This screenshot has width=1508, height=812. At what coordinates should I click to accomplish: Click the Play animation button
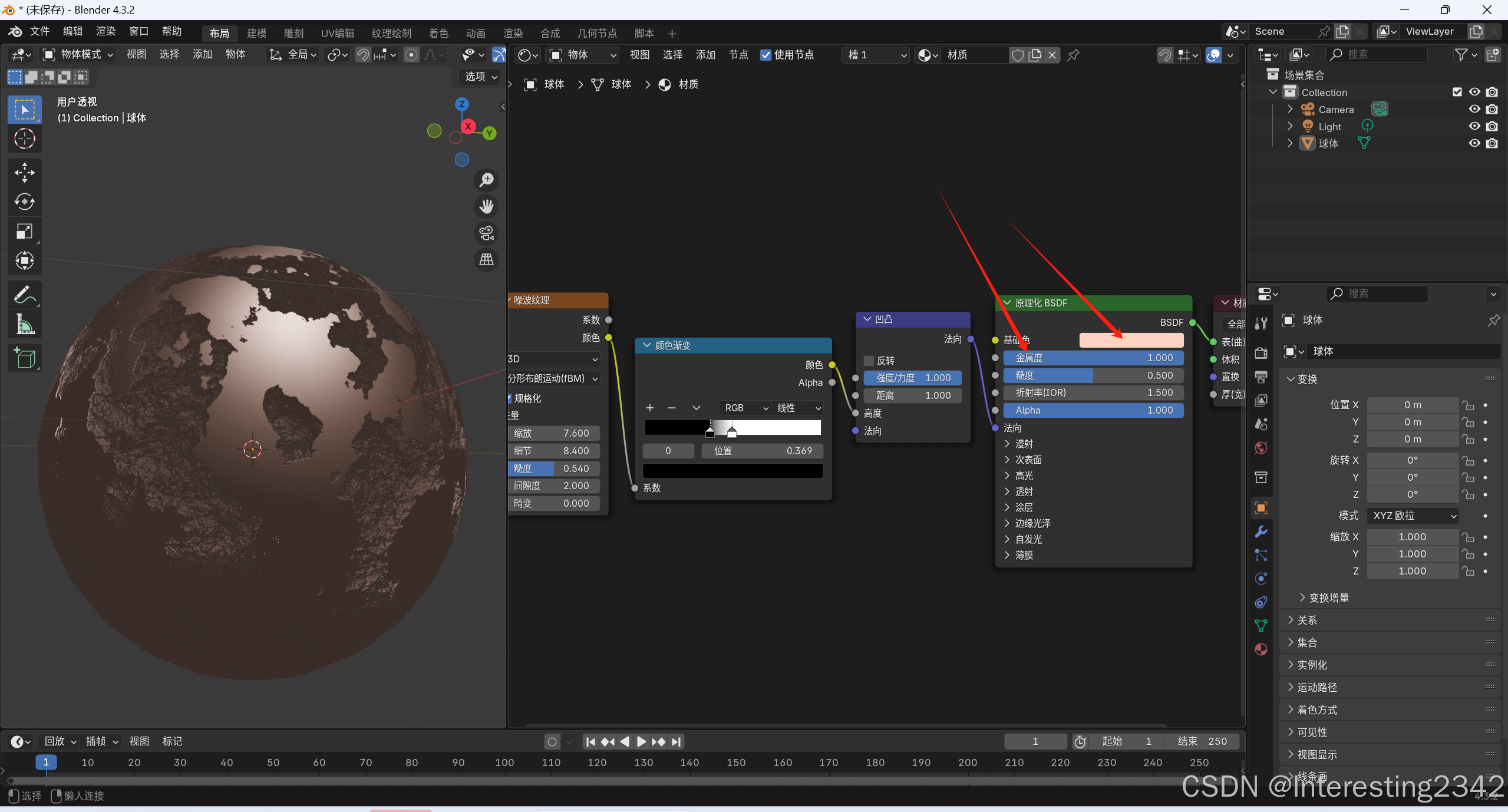click(642, 742)
